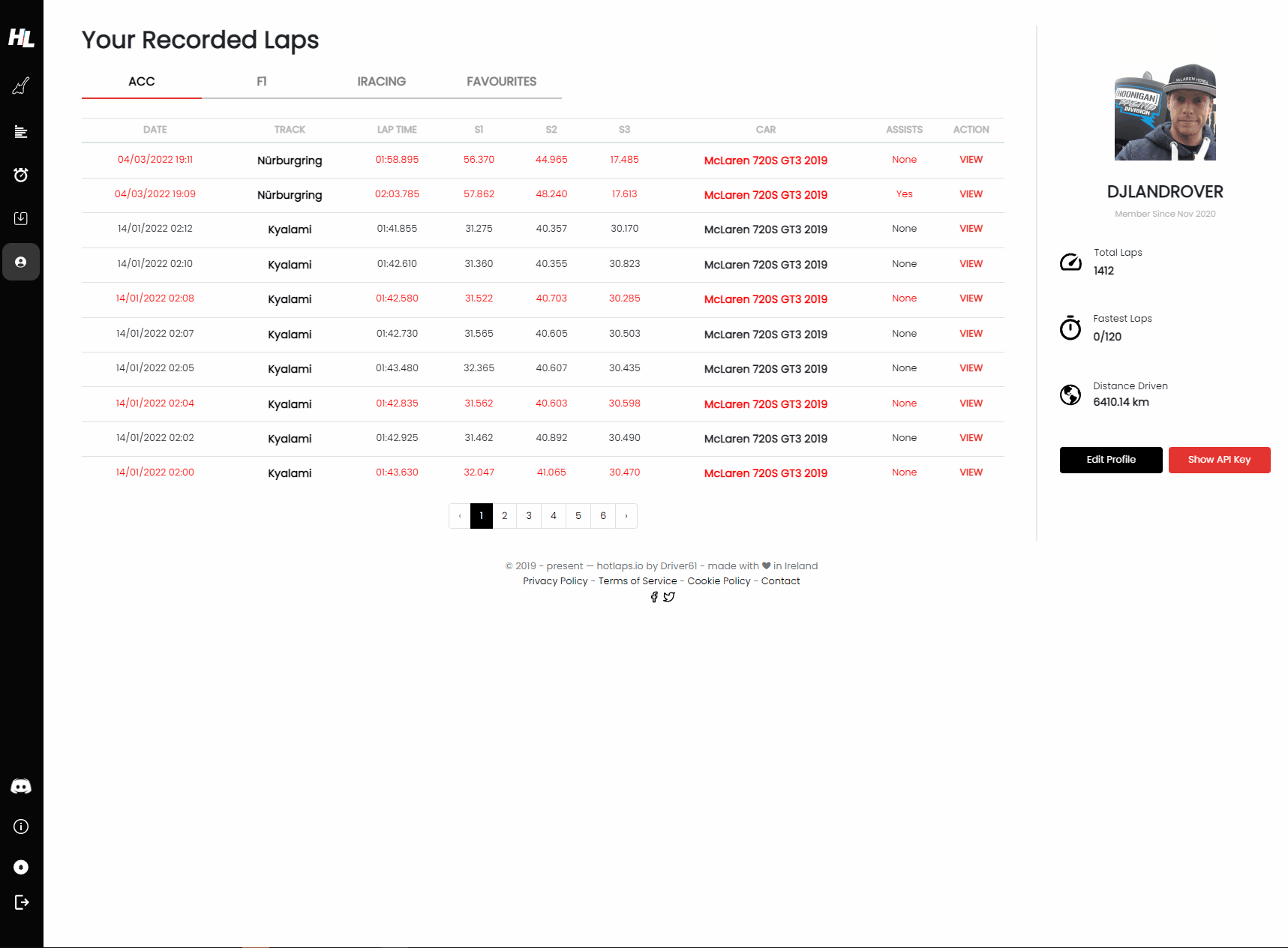Switch to the FAVOURITES tab
Image resolution: width=1288 pixels, height=948 pixels.
click(502, 82)
